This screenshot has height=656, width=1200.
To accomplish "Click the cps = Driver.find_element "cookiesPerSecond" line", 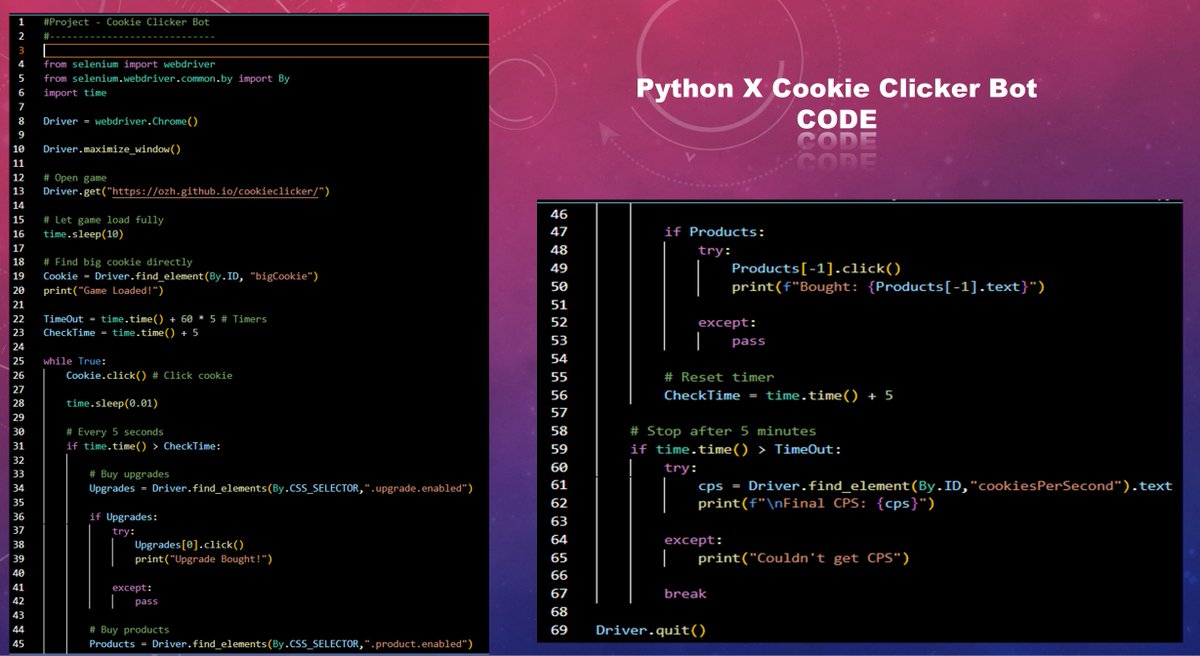I will point(935,486).
